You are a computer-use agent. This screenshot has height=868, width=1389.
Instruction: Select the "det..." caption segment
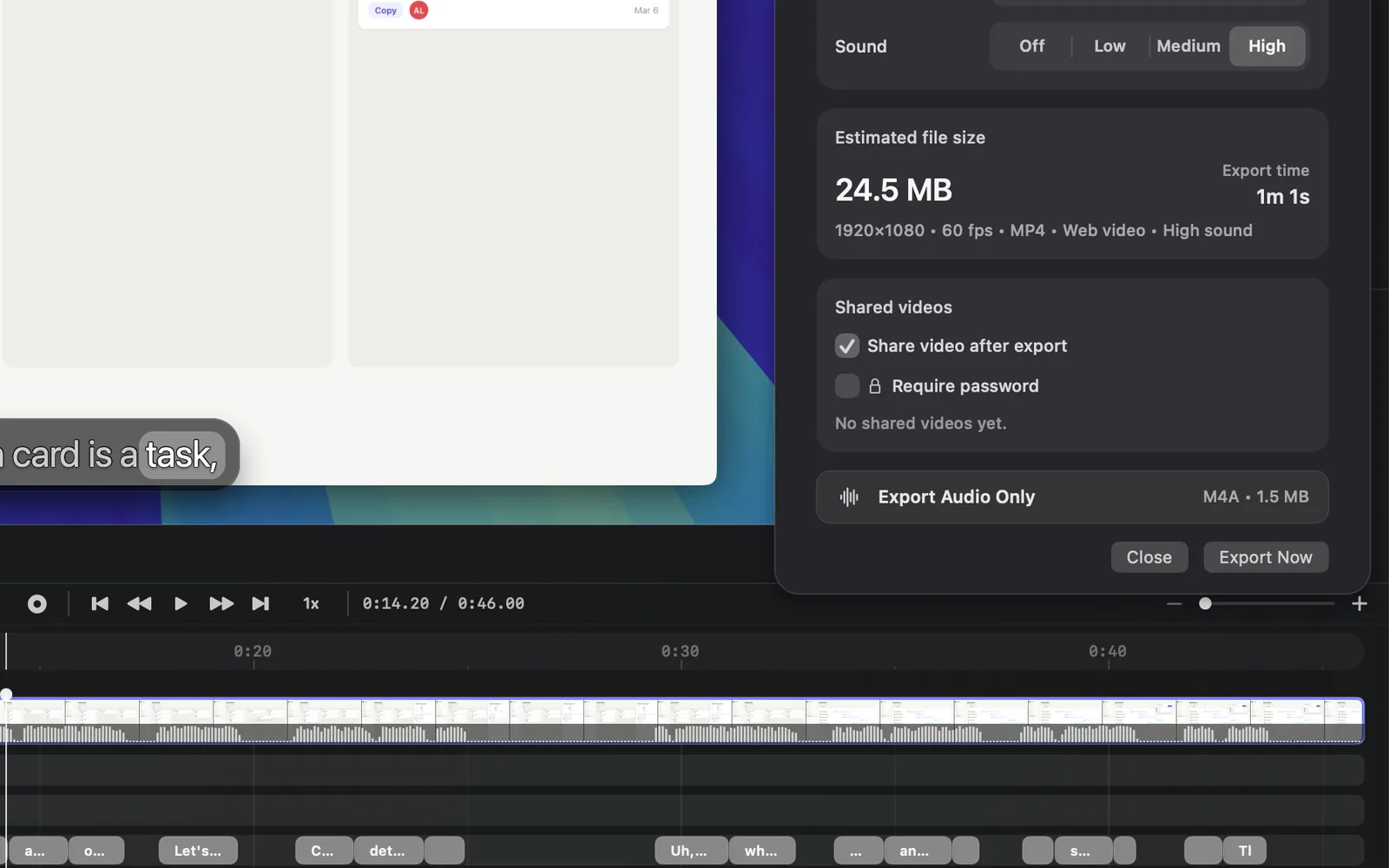coord(388,851)
